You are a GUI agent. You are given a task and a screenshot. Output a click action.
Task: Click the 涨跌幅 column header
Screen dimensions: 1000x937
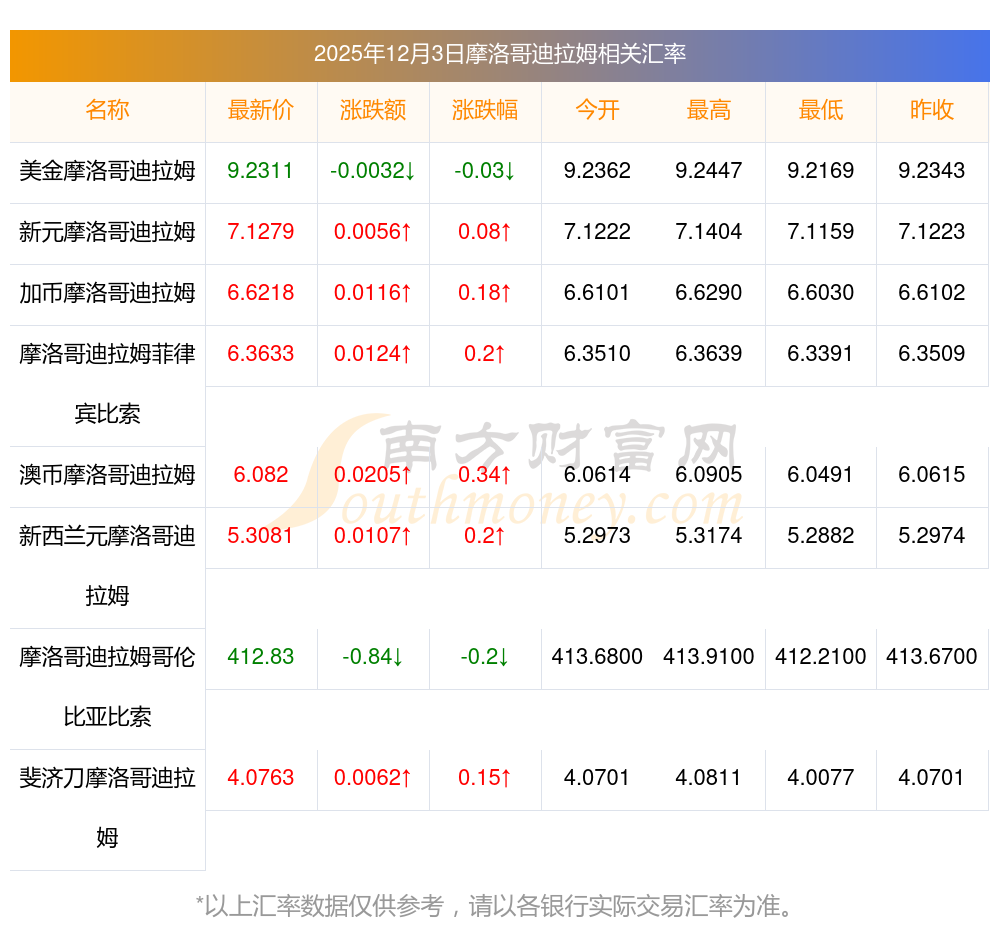click(485, 110)
